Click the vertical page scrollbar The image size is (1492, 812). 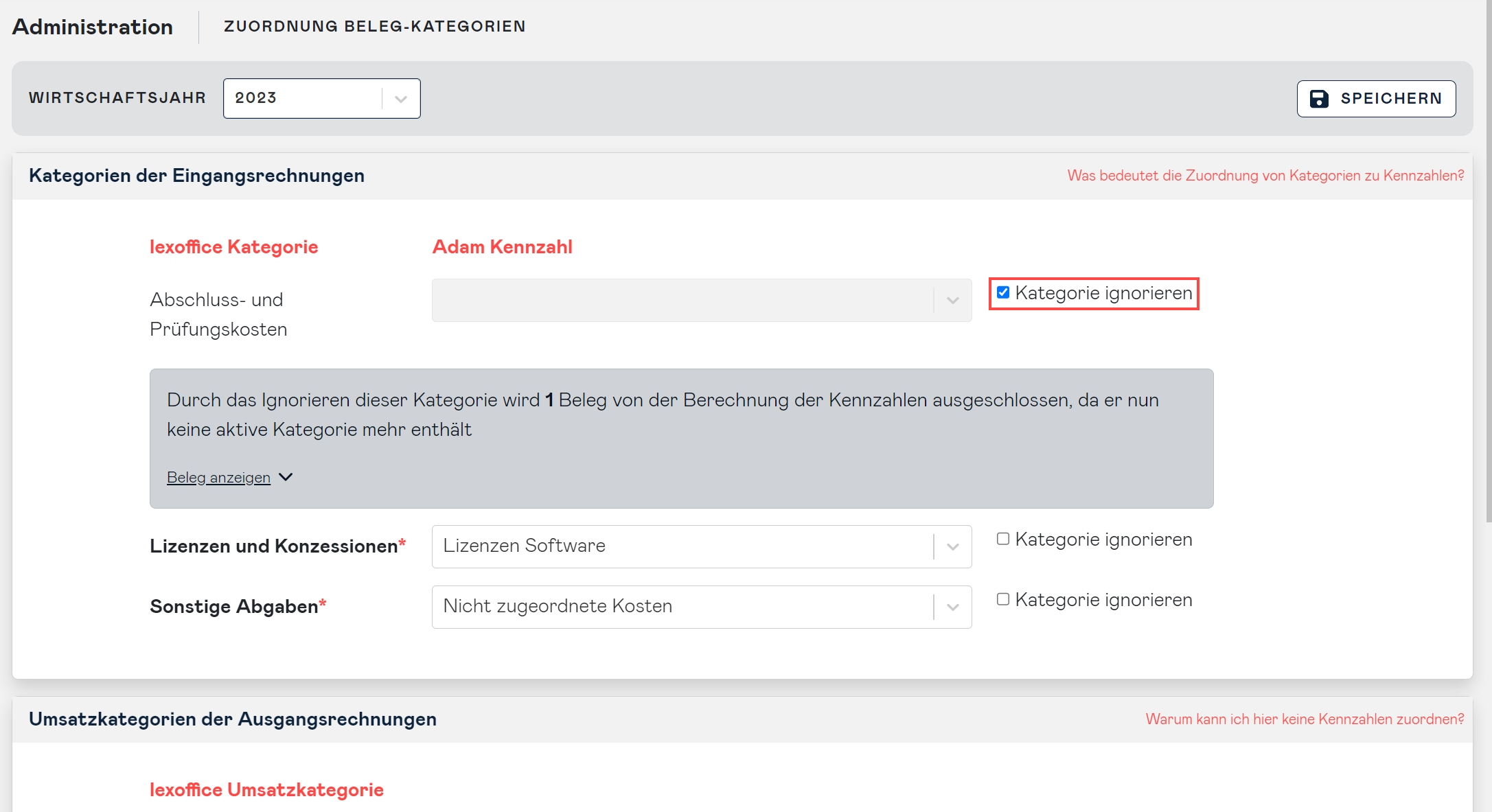click(x=1488, y=261)
